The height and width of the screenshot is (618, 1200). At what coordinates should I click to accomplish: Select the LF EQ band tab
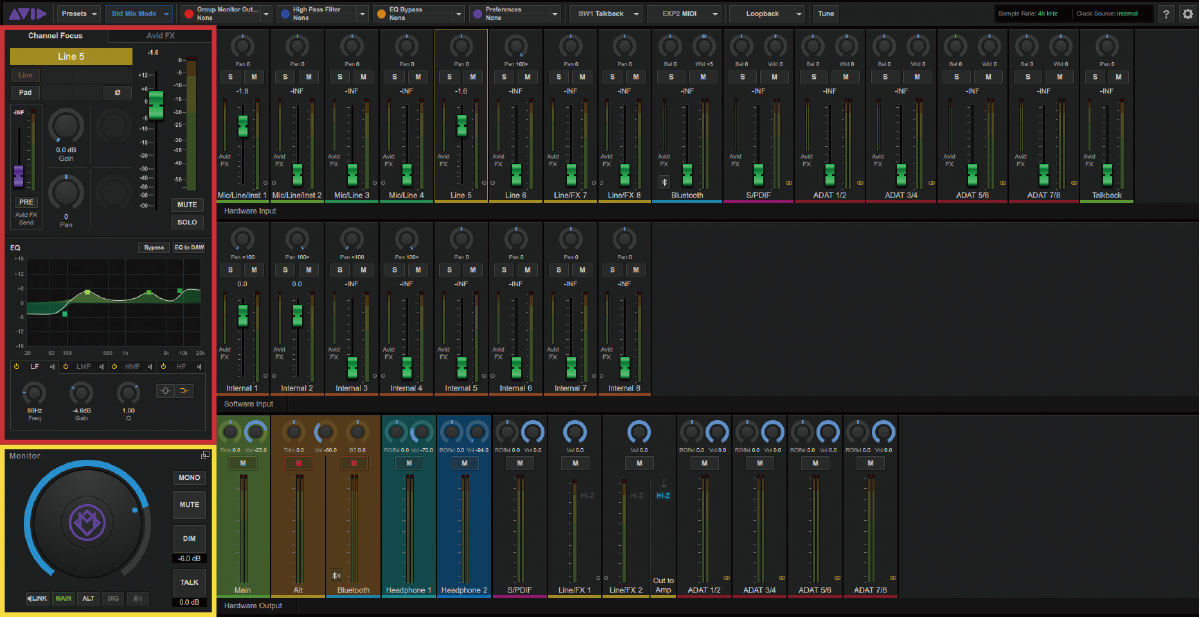[35, 366]
